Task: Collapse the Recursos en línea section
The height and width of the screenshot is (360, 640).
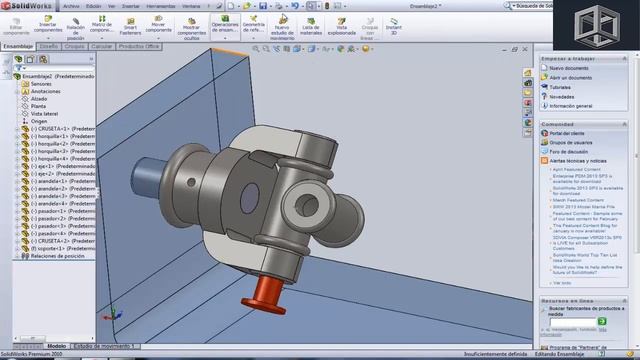Action: point(624,301)
